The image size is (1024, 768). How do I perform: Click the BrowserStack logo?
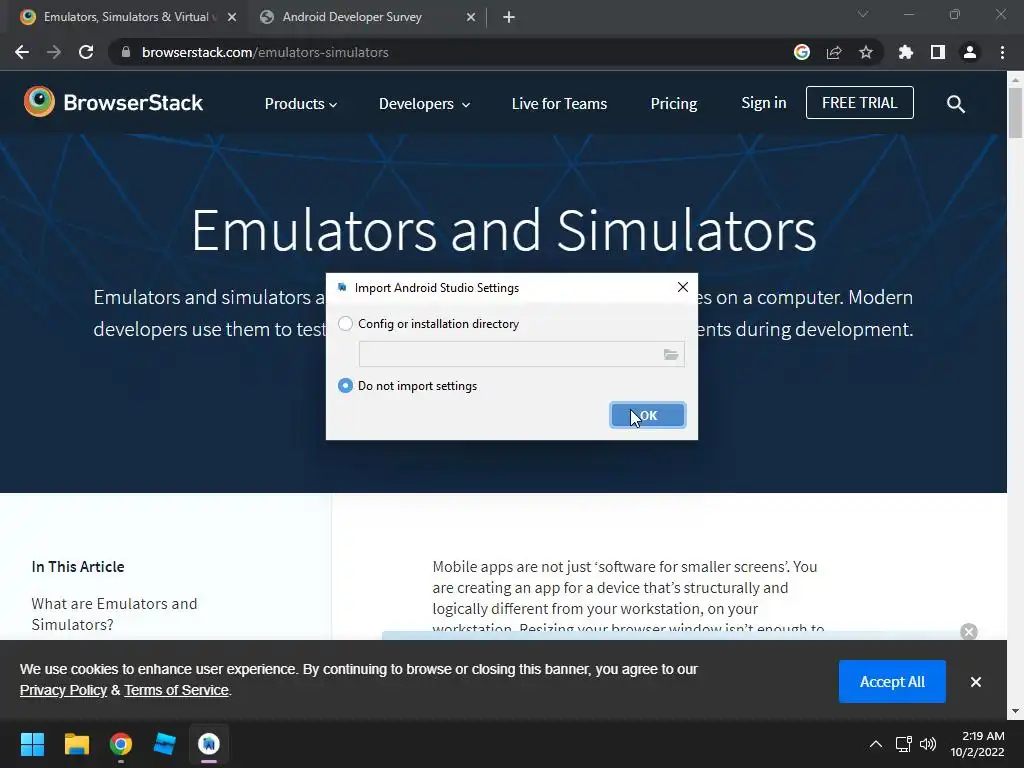point(114,103)
